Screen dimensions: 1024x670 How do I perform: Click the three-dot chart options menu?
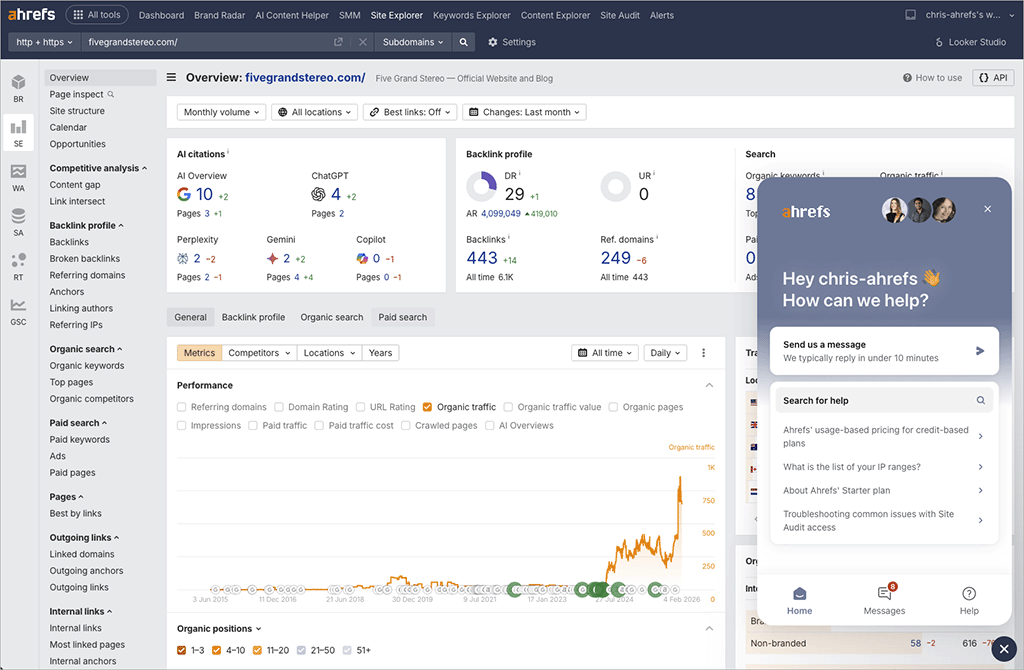point(703,353)
